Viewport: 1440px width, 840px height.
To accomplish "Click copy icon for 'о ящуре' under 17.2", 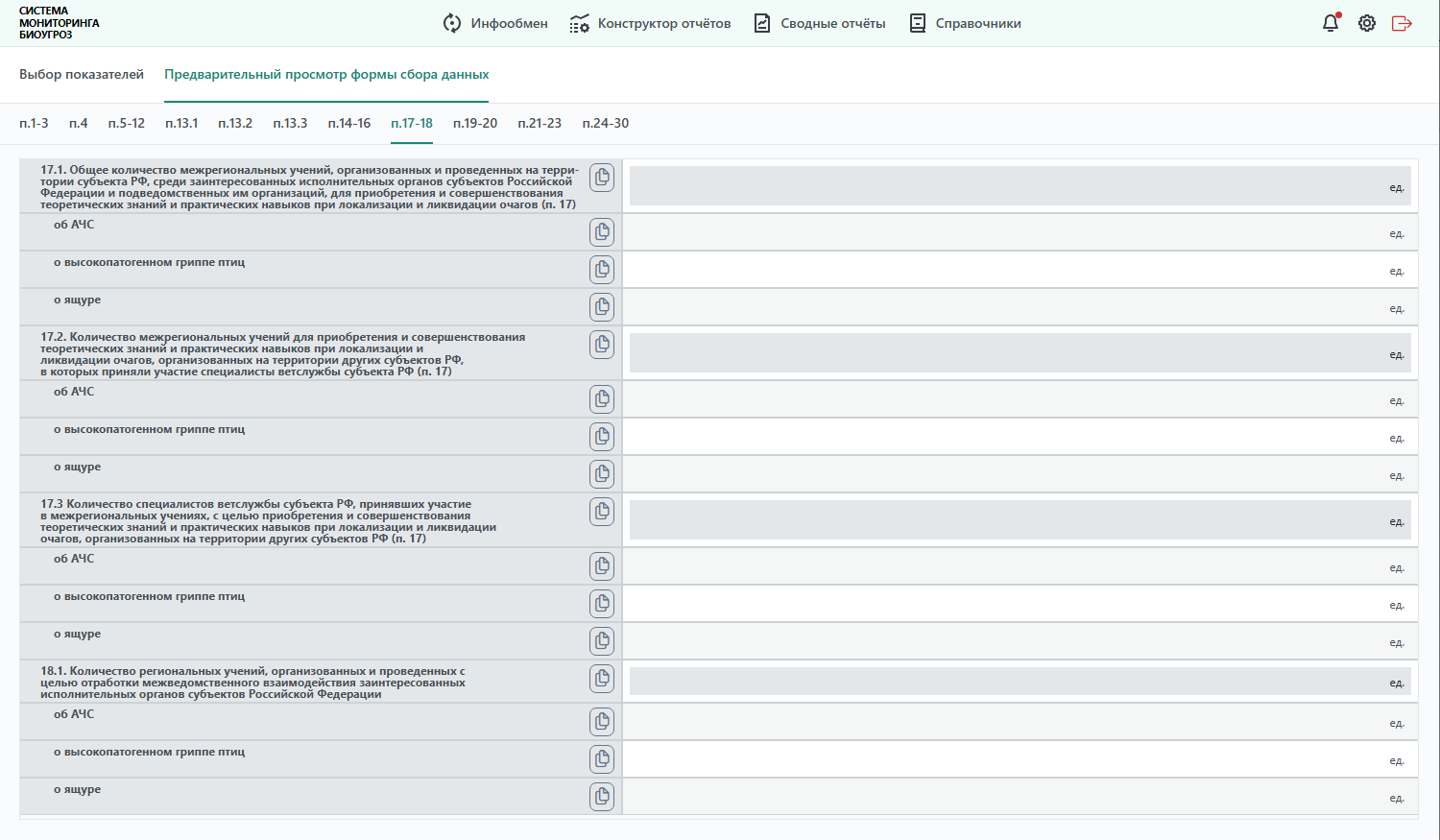I will (x=602, y=474).
